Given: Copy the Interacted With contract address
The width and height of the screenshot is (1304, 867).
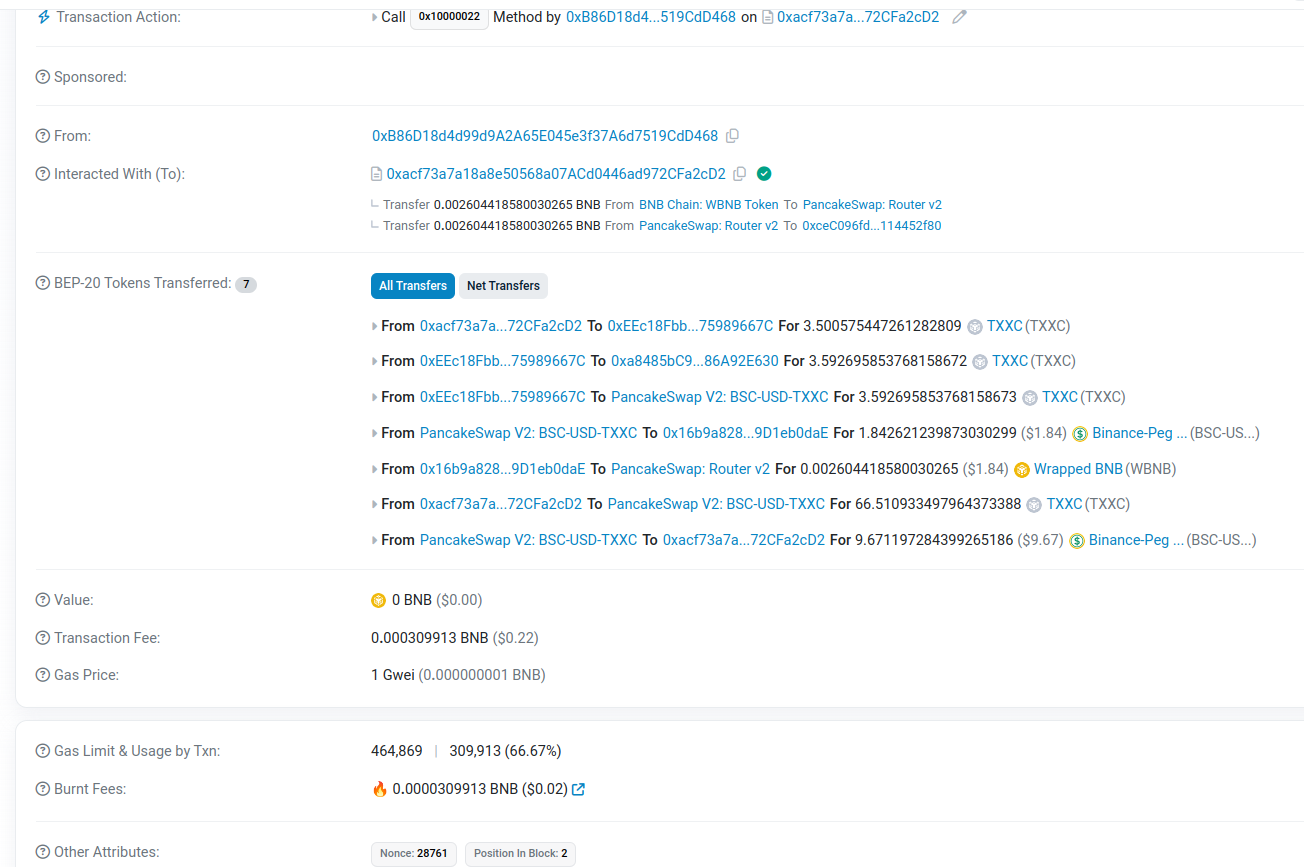Looking at the screenshot, I should [740, 174].
